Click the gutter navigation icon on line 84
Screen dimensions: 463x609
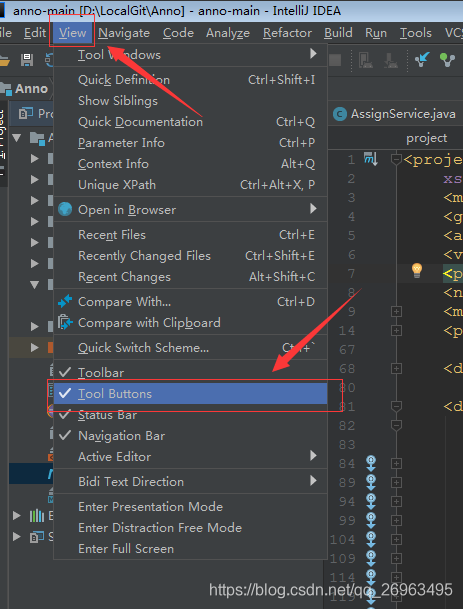pyautogui.click(x=371, y=463)
